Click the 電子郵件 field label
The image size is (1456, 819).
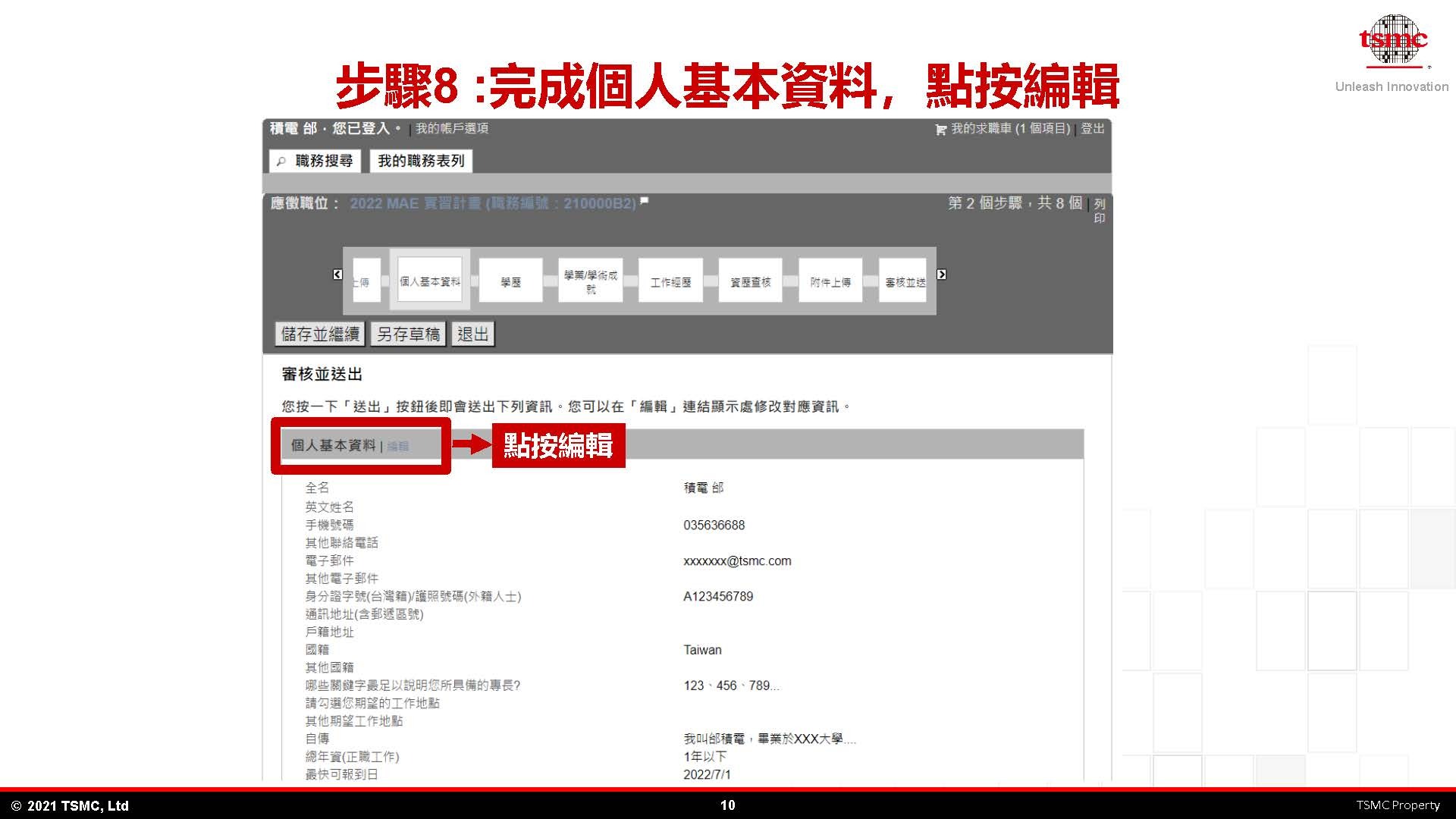pyautogui.click(x=329, y=560)
